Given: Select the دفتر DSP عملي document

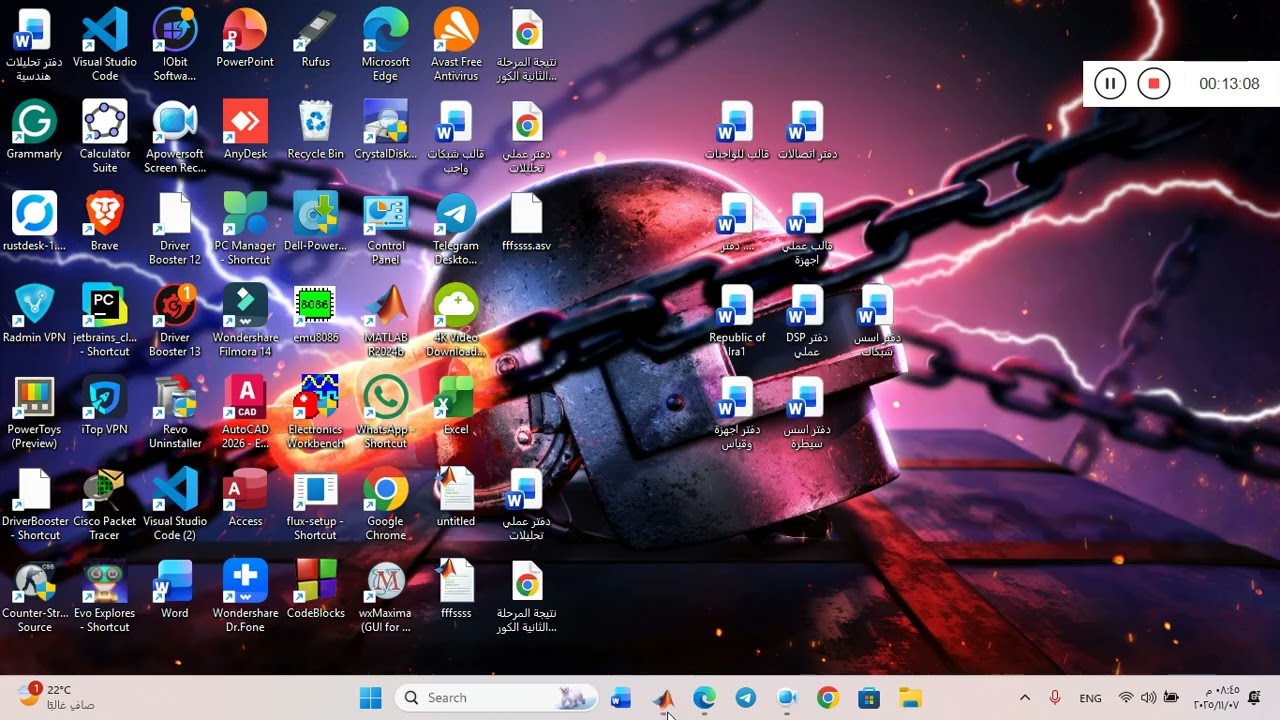Looking at the screenshot, I should [x=806, y=322].
